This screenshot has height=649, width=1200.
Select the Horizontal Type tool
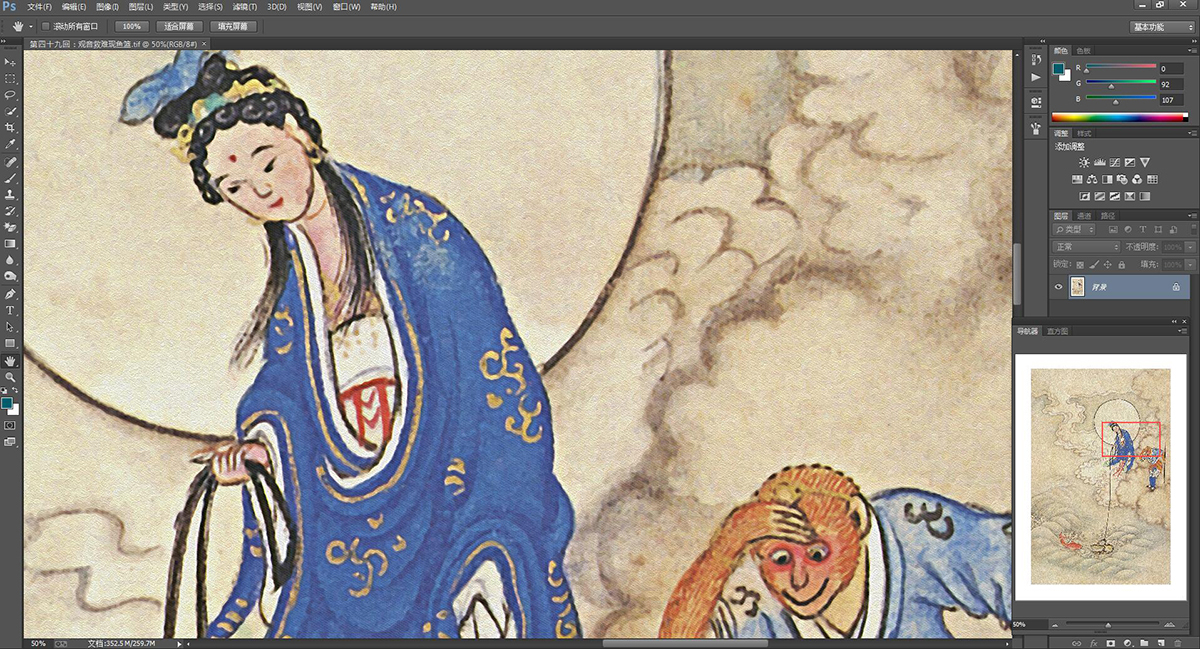coord(11,310)
